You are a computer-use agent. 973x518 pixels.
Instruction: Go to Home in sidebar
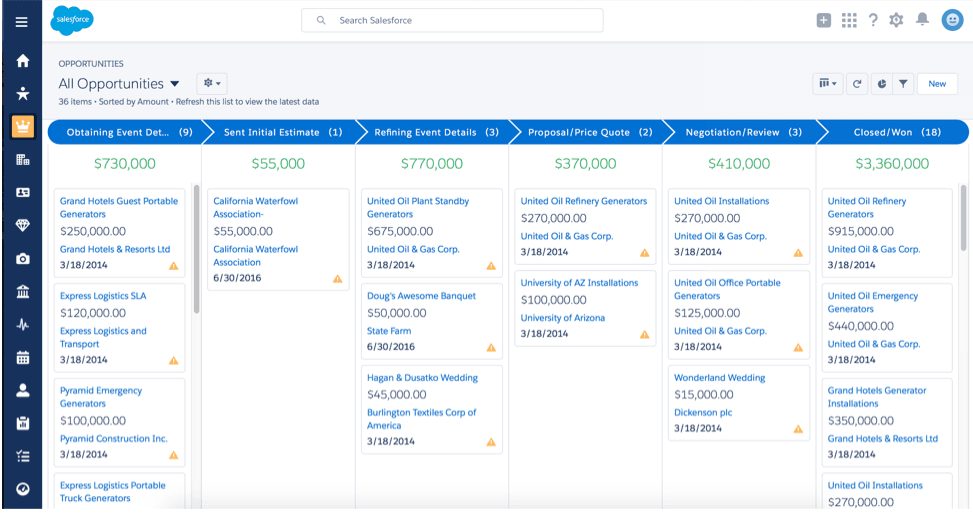coord(22,61)
